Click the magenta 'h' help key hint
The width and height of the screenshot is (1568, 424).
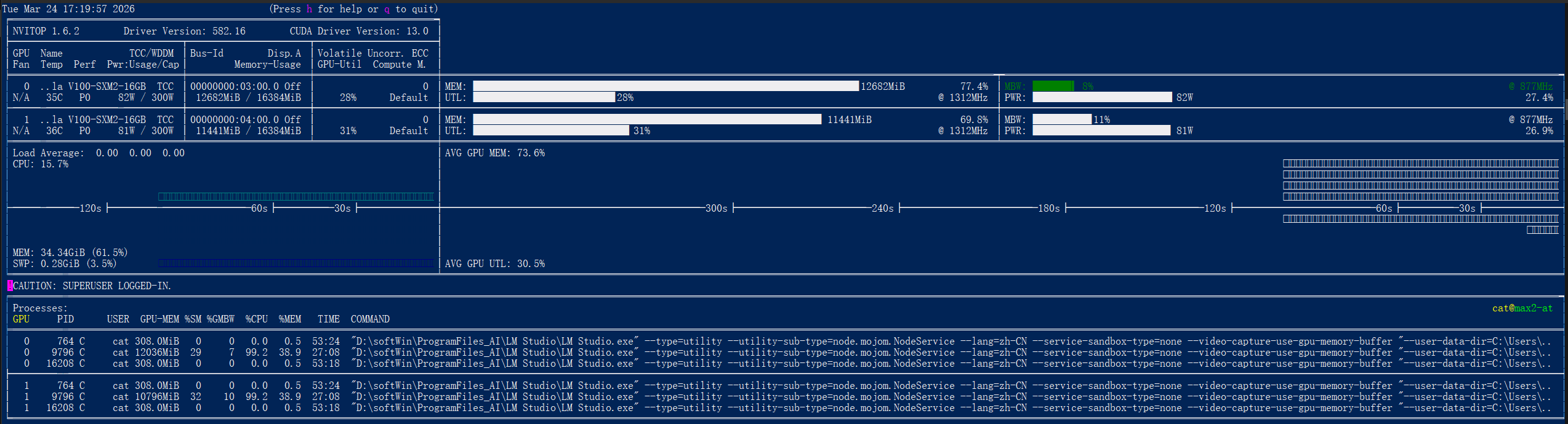click(309, 9)
